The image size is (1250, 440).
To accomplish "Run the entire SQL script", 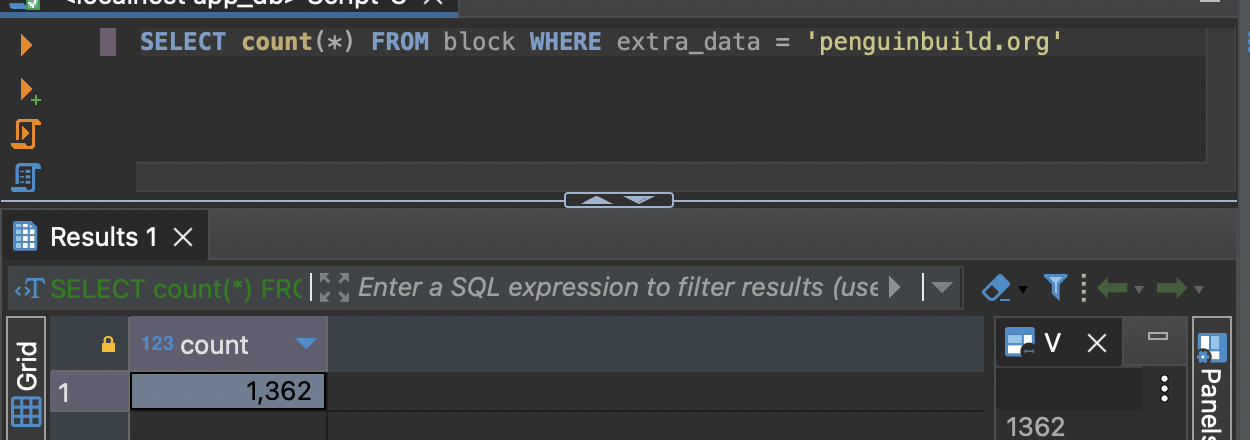I will (x=26, y=134).
